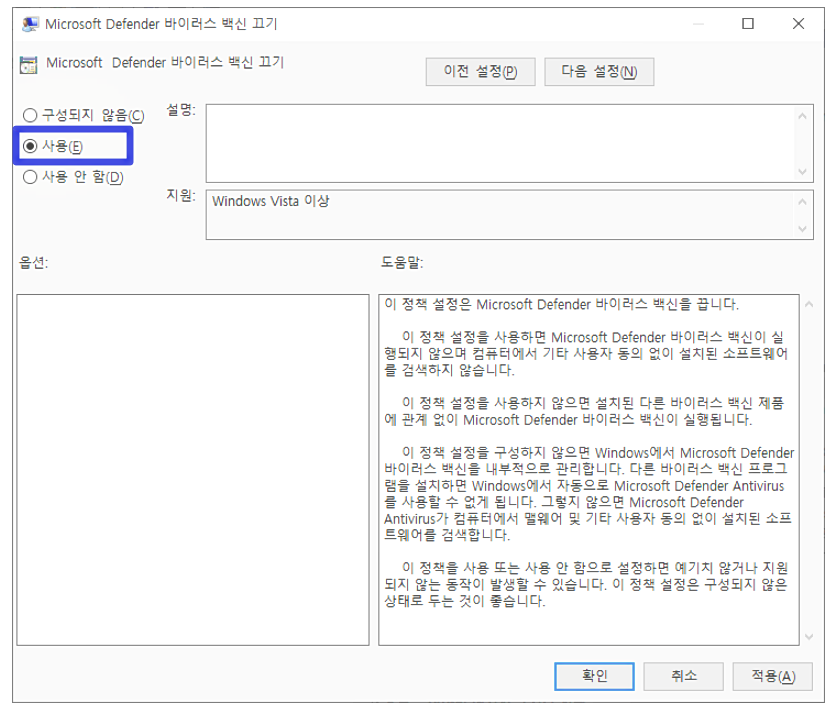This screenshot has height=708, width=829.
Task: Click the 설명 label
Action: click(x=181, y=110)
